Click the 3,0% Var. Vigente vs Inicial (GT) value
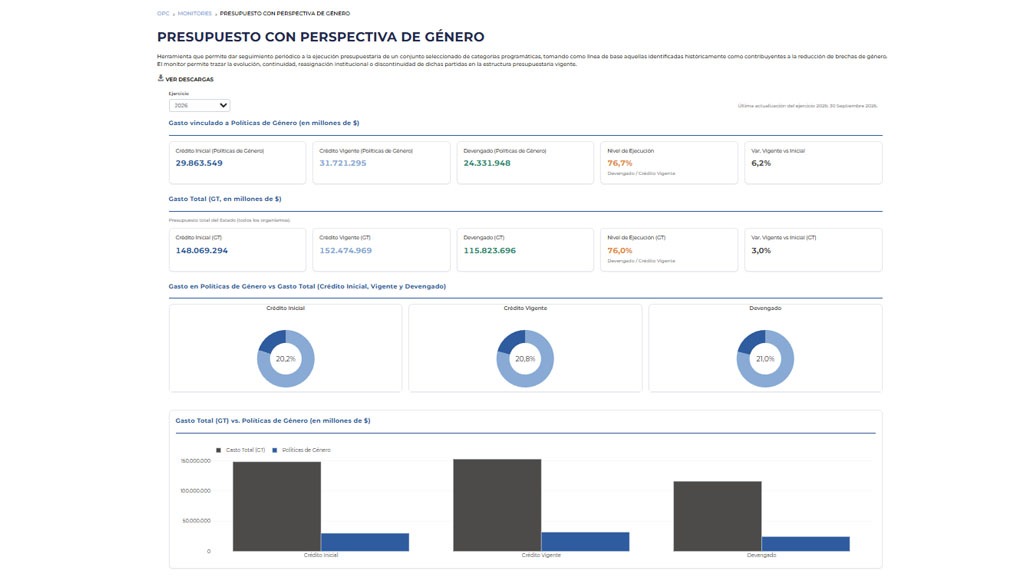 (x=761, y=251)
